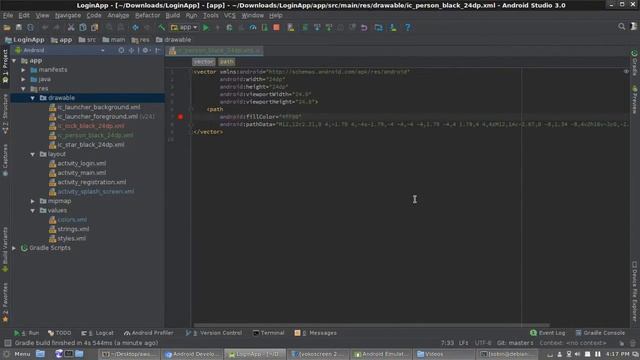Run the app with green play icon
The image size is (640, 360).
point(206,27)
